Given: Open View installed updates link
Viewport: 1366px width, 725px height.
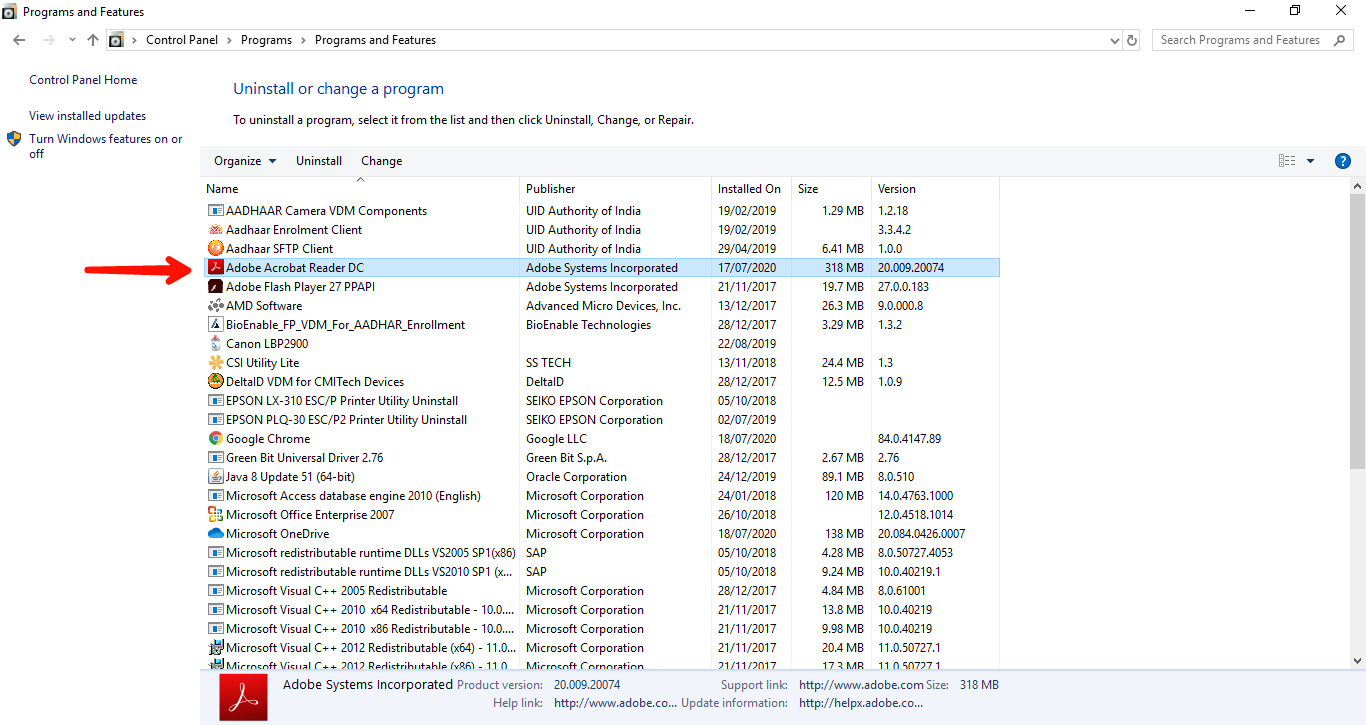Looking at the screenshot, I should tap(87, 116).
